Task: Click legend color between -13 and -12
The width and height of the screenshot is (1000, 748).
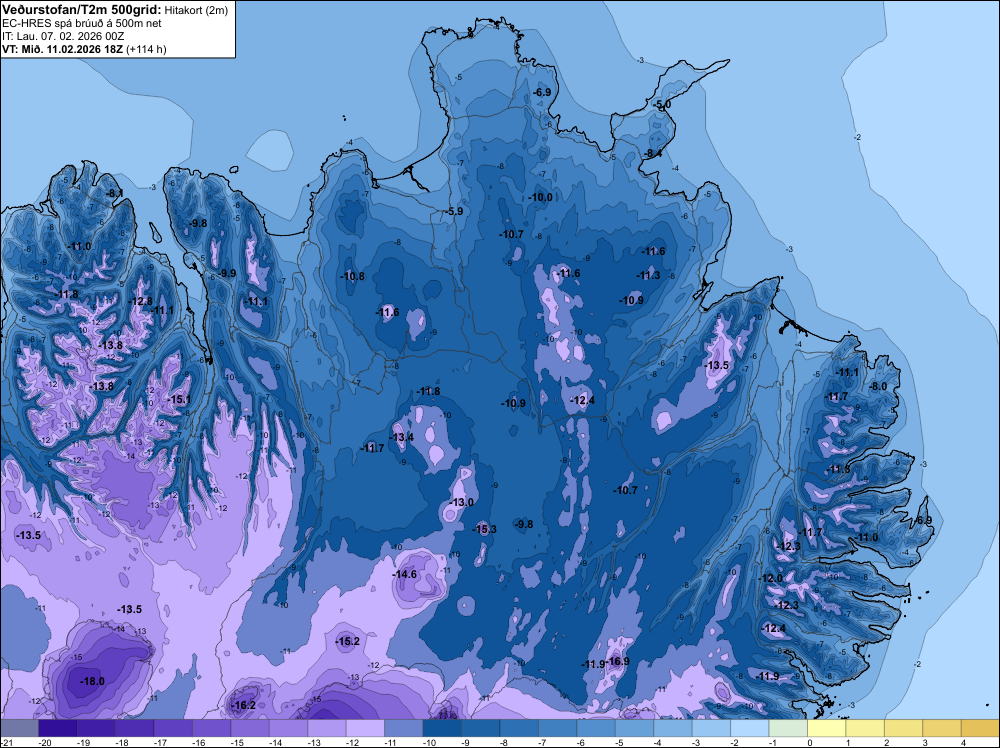Action: (x=327, y=728)
